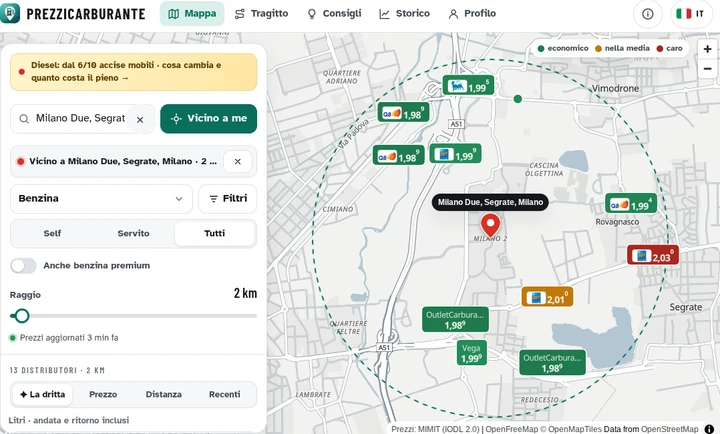The image size is (720, 434).
Task: Open the Filtri button
Action: [228, 199]
